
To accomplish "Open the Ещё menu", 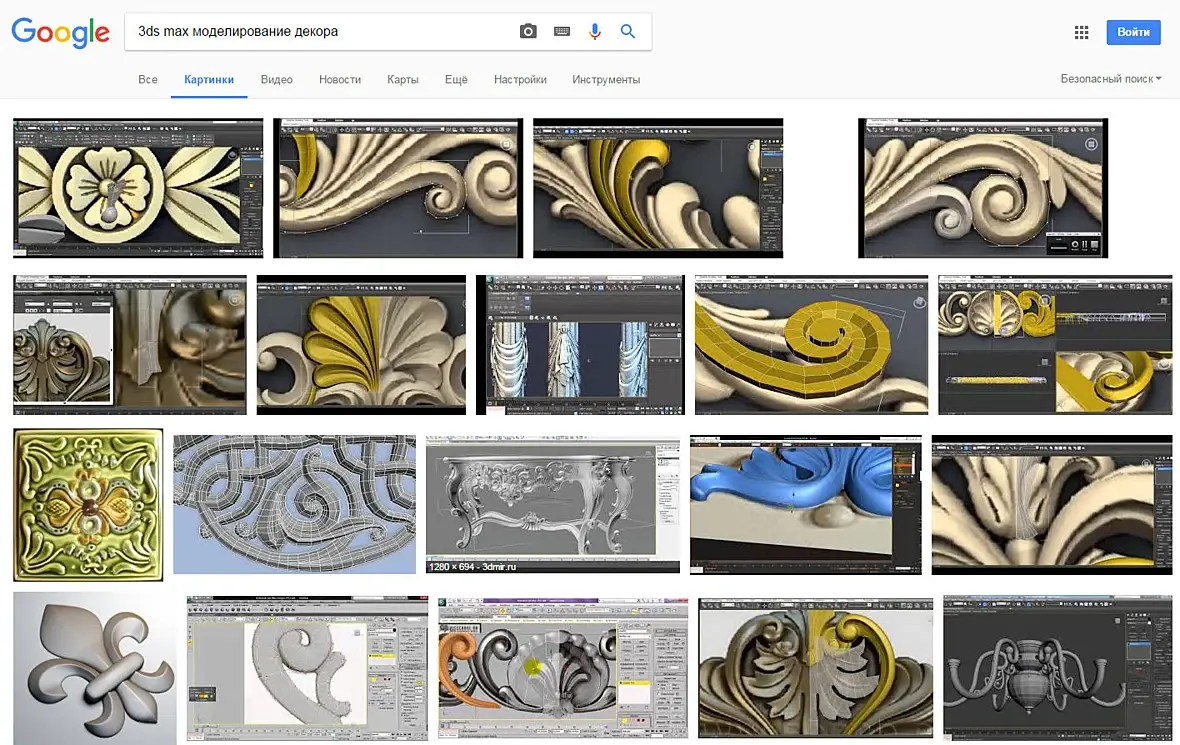I will [456, 80].
